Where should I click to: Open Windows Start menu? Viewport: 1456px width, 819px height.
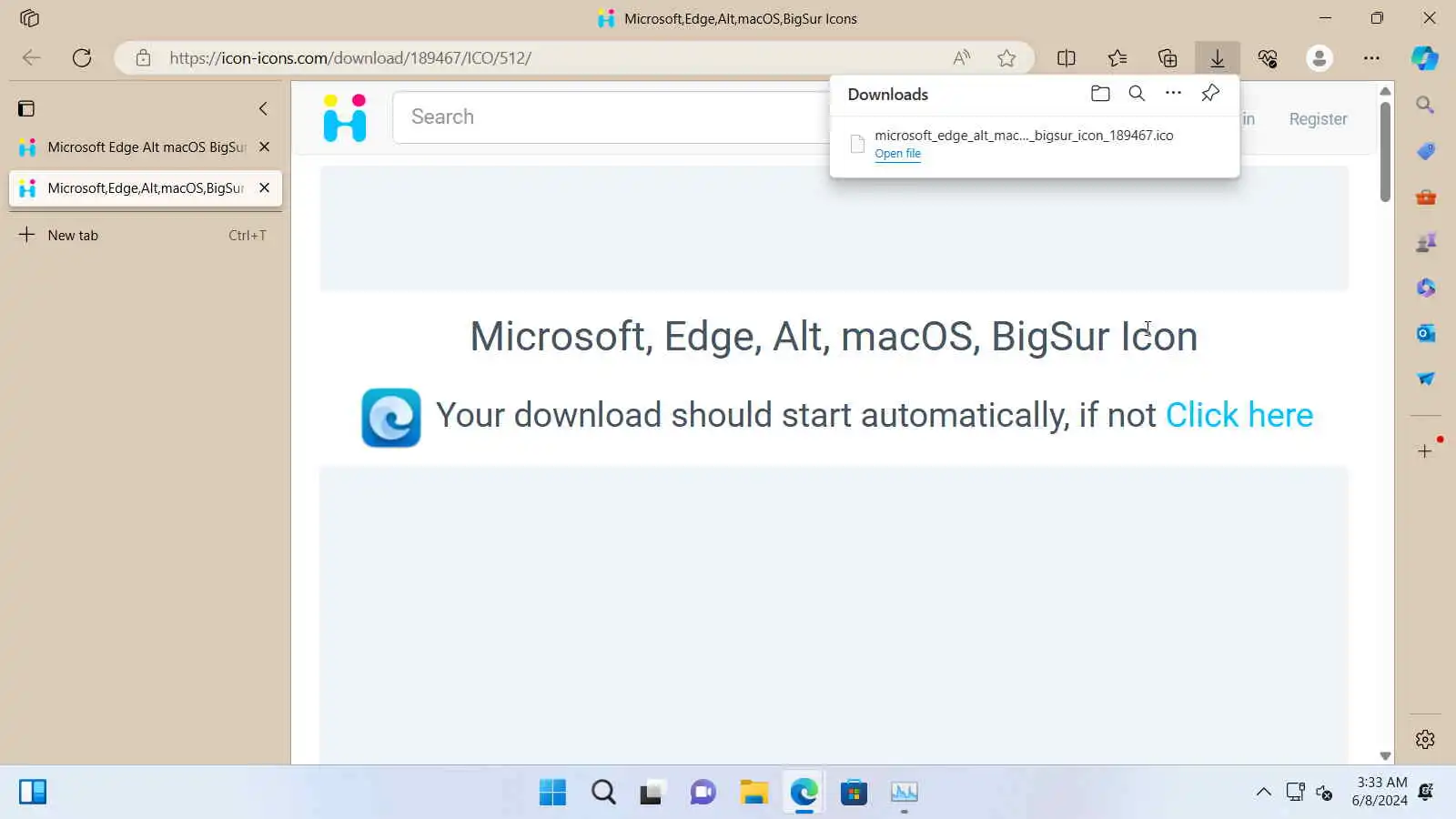pyautogui.click(x=552, y=793)
